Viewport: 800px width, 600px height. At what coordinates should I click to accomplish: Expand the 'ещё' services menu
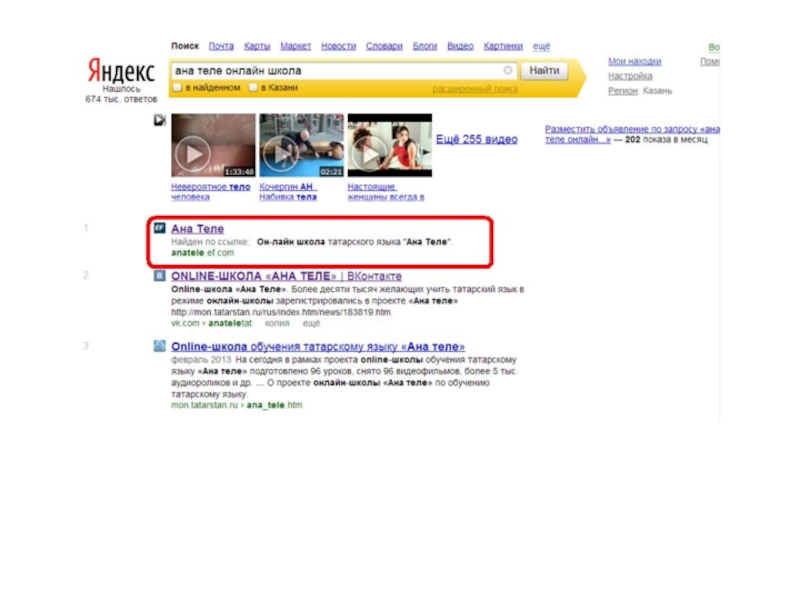point(541,46)
